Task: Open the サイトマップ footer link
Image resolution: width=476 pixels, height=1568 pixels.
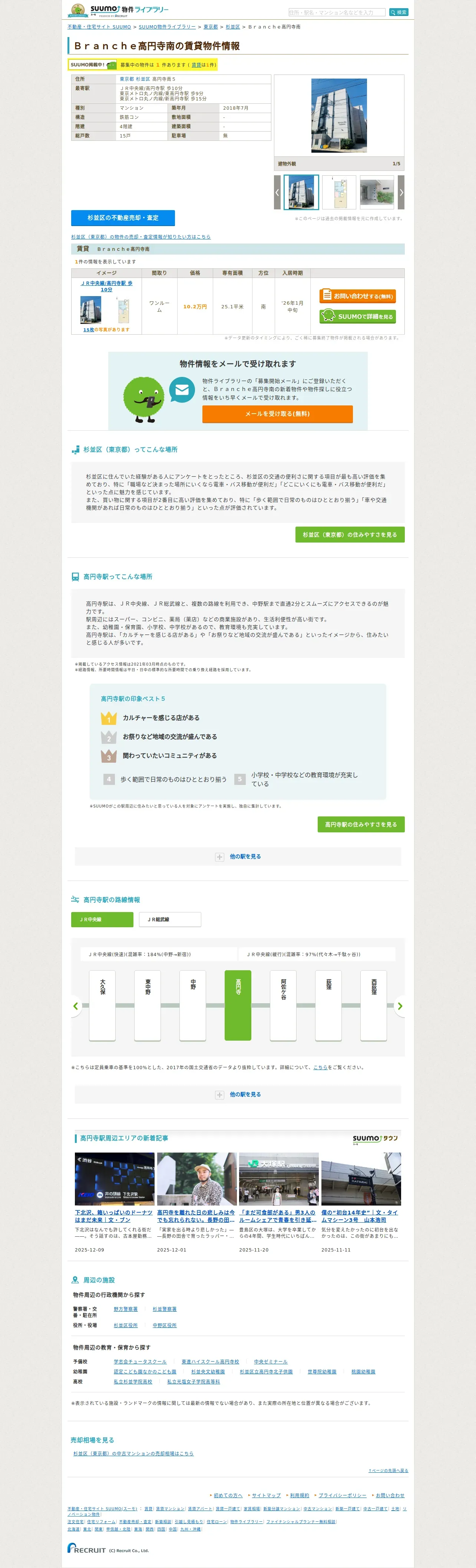Action: tap(266, 1495)
